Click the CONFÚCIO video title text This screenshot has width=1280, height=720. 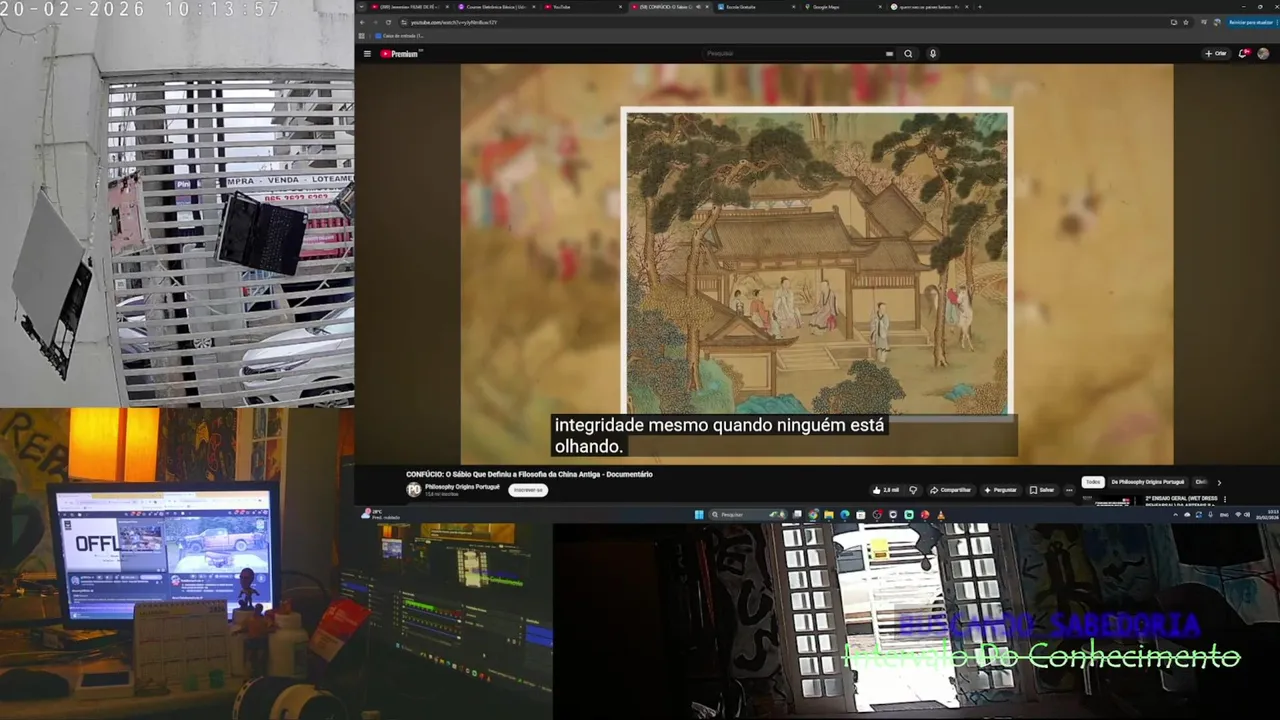pos(529,474)
